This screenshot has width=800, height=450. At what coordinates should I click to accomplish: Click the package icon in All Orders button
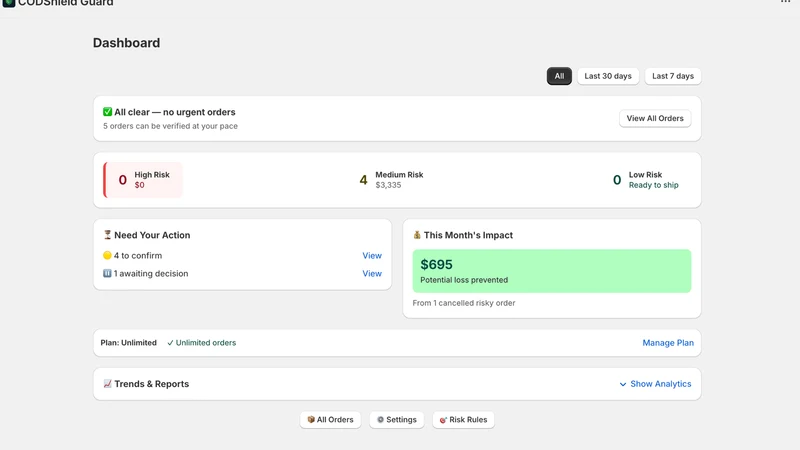[311, 419]
